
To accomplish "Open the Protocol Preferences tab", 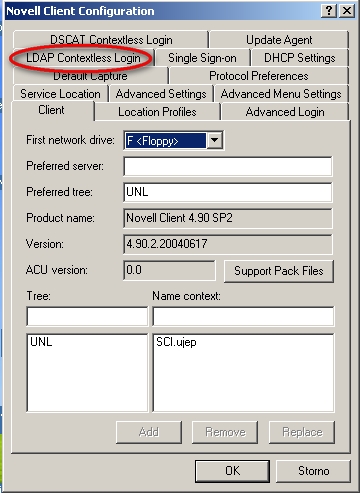I will [259, 76].
